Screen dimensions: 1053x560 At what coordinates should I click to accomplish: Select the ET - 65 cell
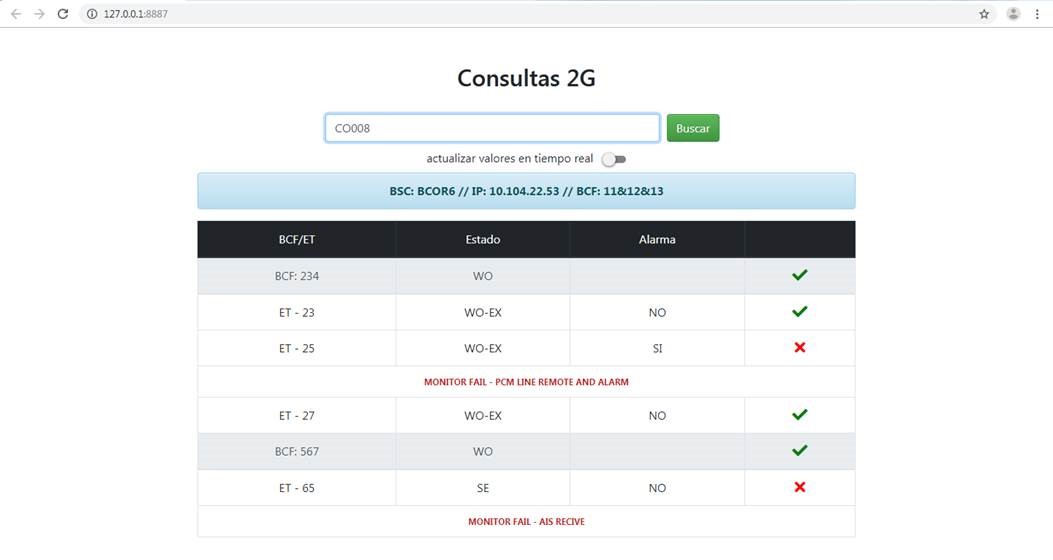[296, 487]
